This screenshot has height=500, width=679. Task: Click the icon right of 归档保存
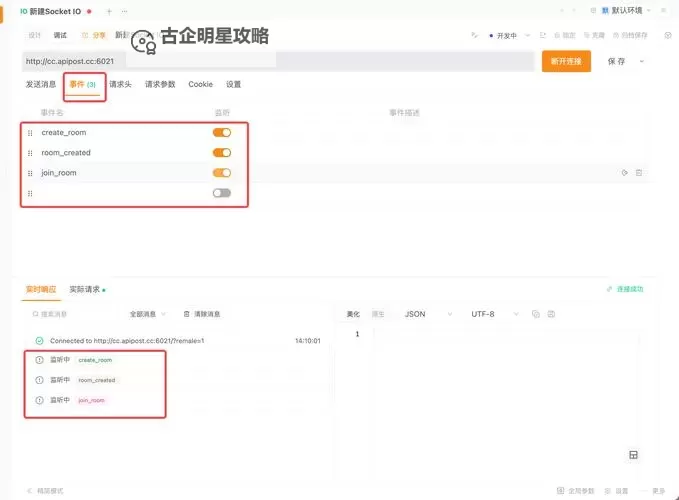668,35
